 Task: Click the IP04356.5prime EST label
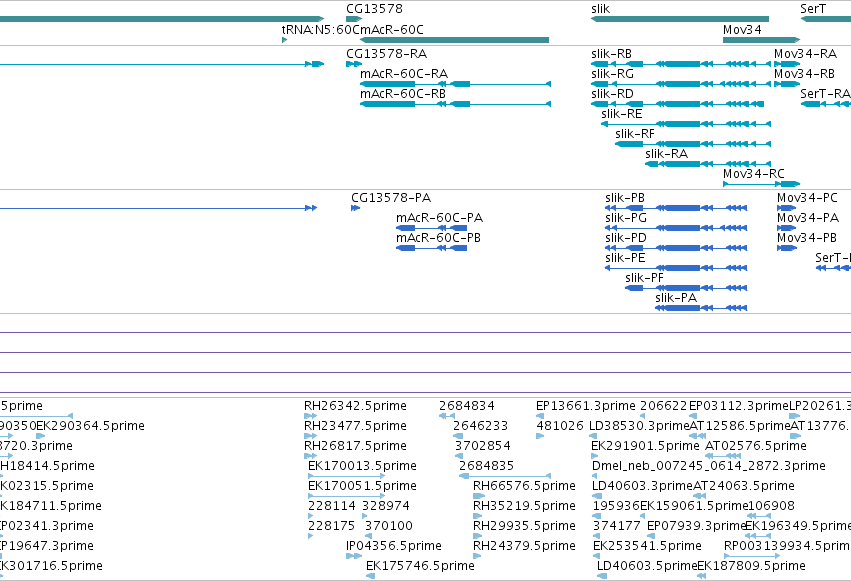pyautogui.click(x=393, y=546)
